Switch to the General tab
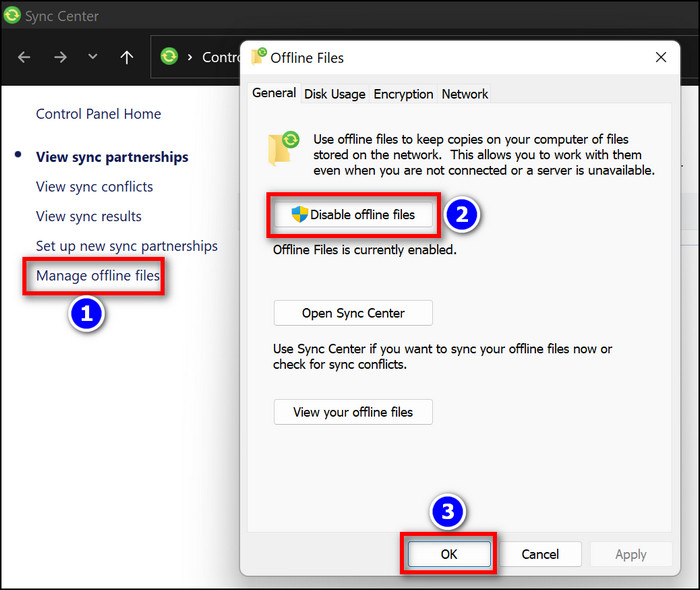700x590 pixels. (x=274, y=93)
